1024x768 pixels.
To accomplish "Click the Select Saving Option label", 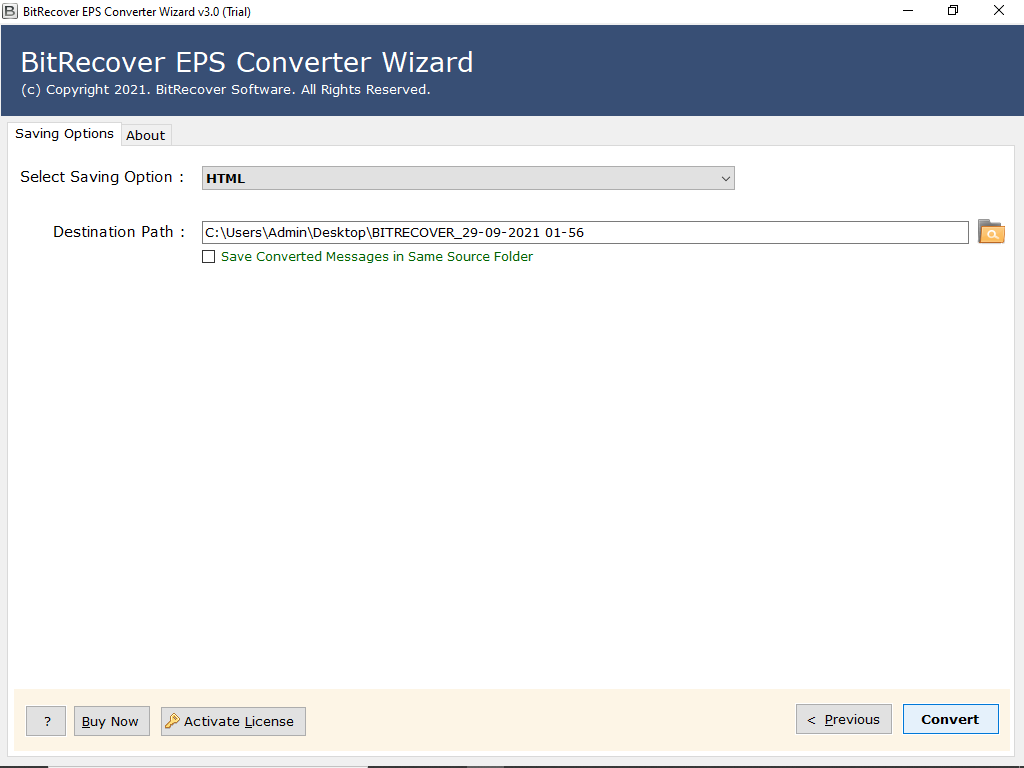I will pos(102,177).
